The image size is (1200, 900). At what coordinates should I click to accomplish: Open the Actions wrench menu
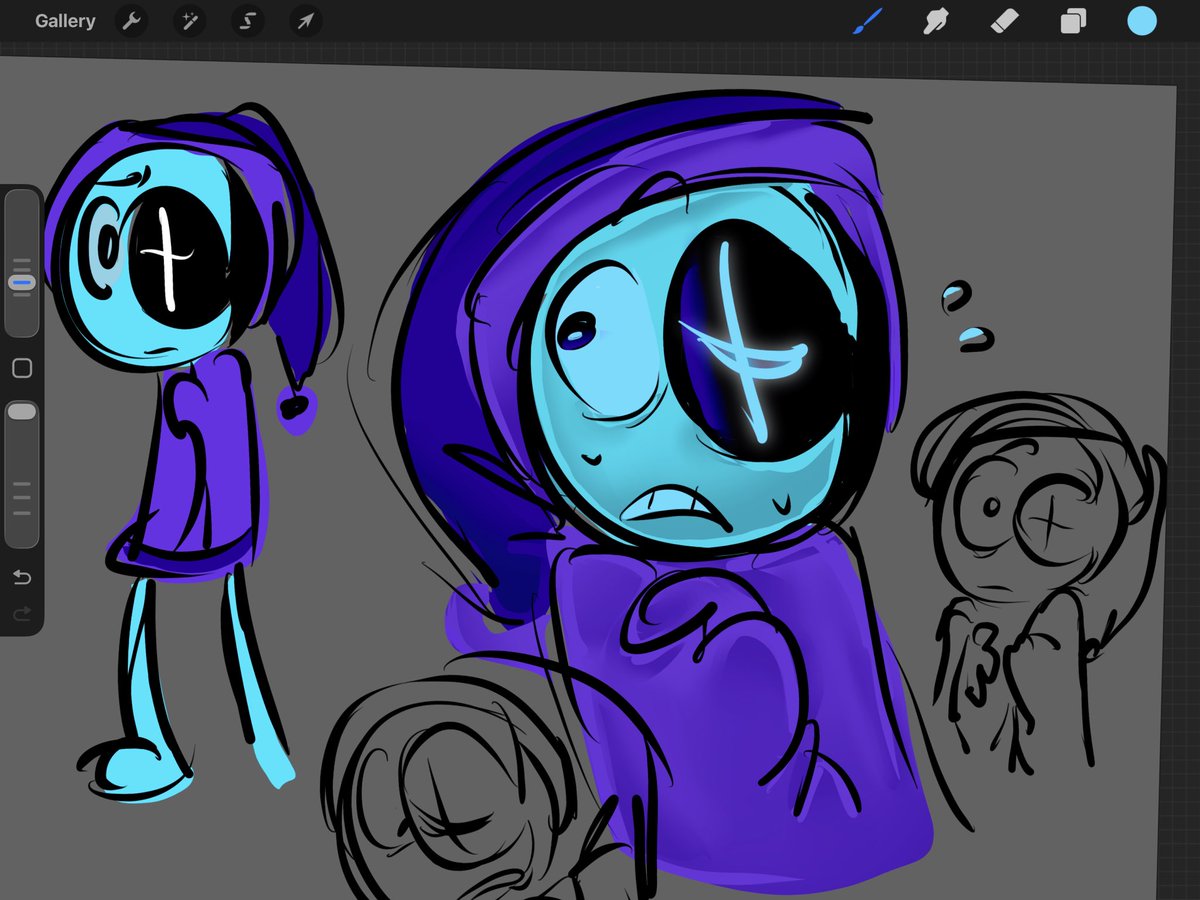tap(131, 21)
